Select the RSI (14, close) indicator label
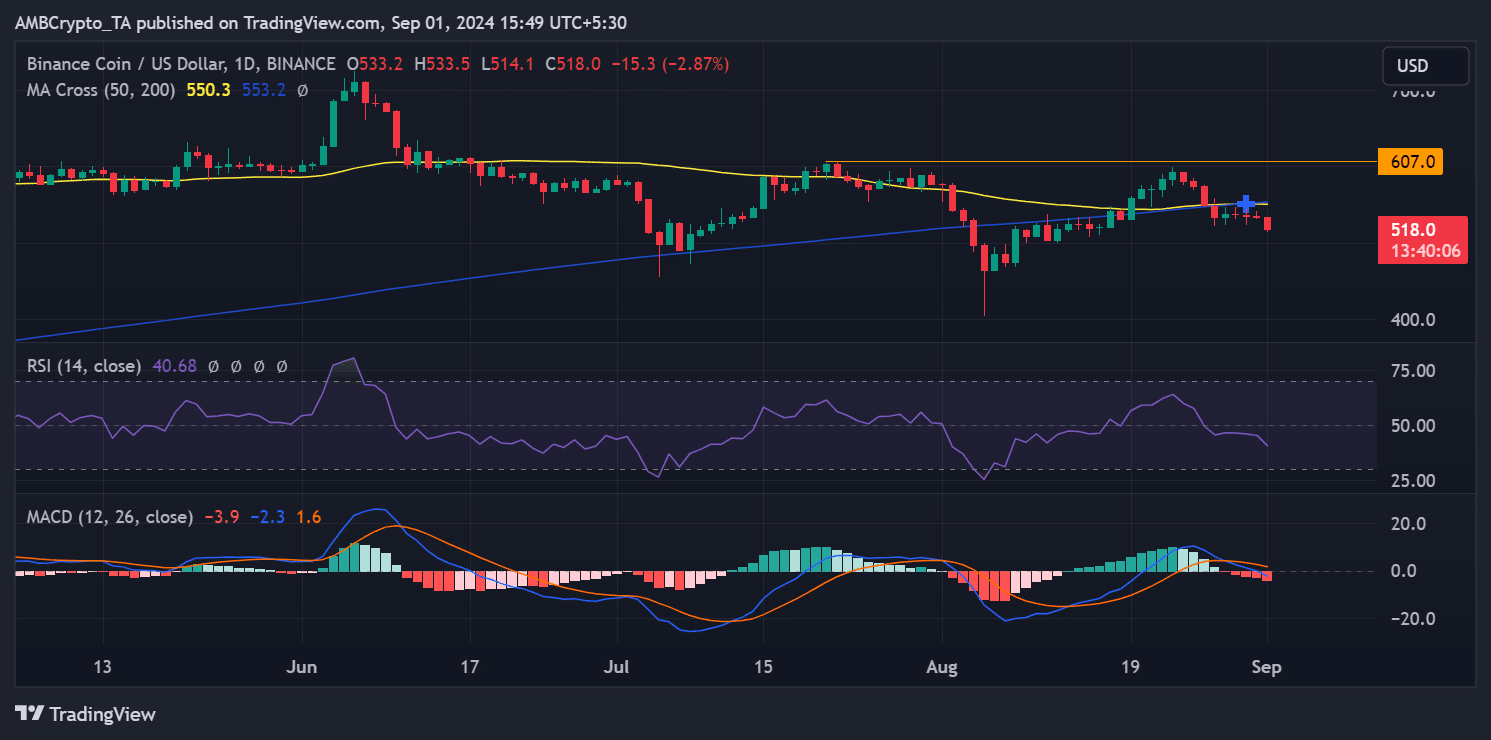This screenshot has width=1491, height=740. [83, 367]
